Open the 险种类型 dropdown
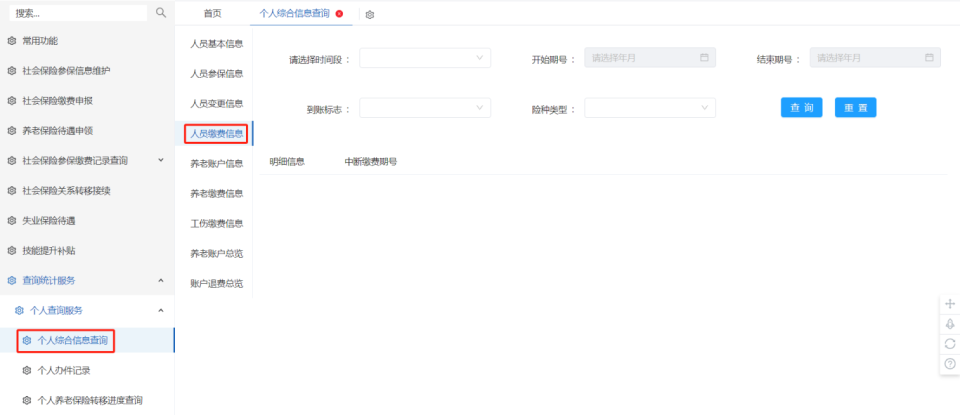Image resolution: width=960 pixels, height=415 pixels. pyautogui.click(x=650, y=108)
